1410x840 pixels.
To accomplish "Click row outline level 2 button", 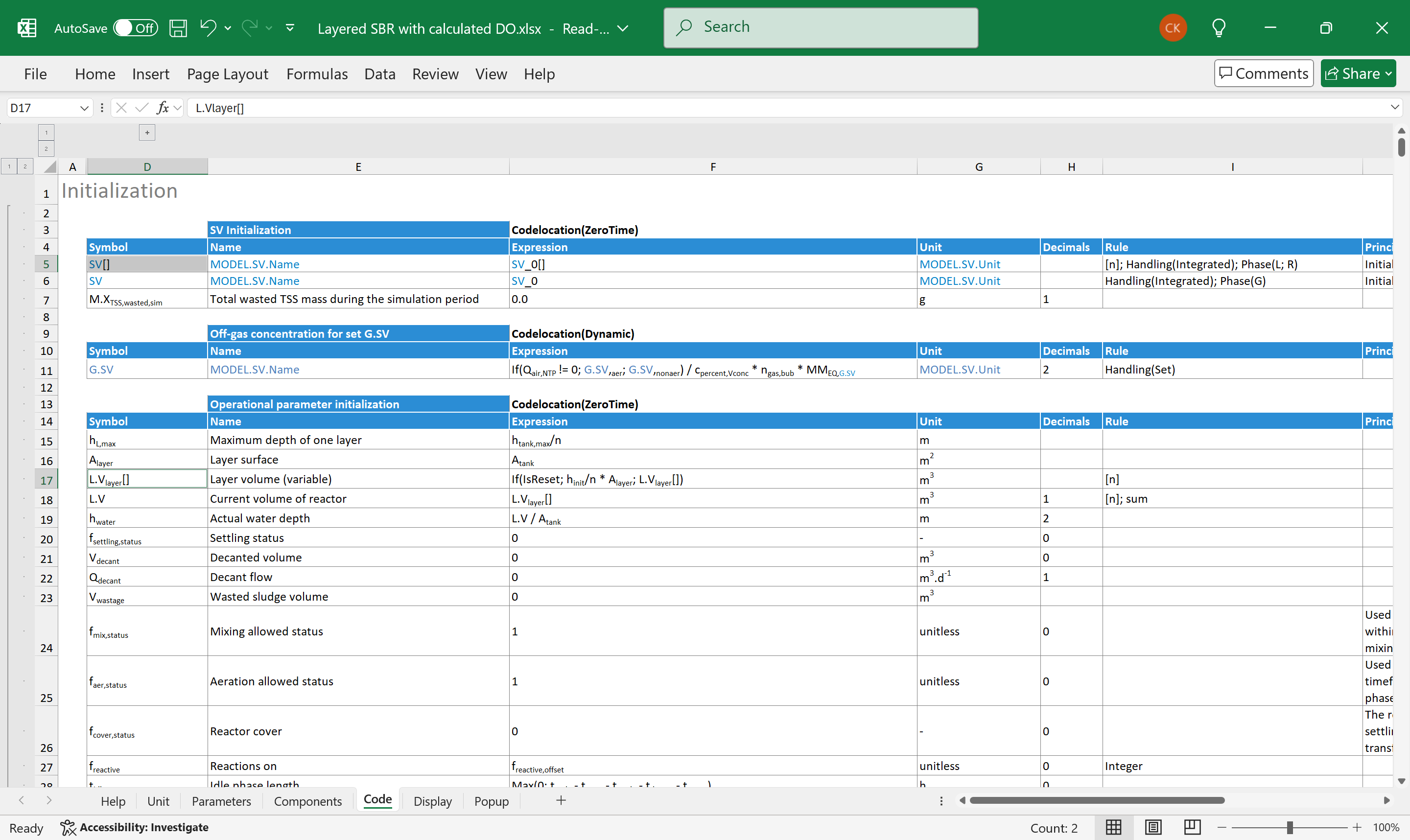I will click(x=25, y=166).
